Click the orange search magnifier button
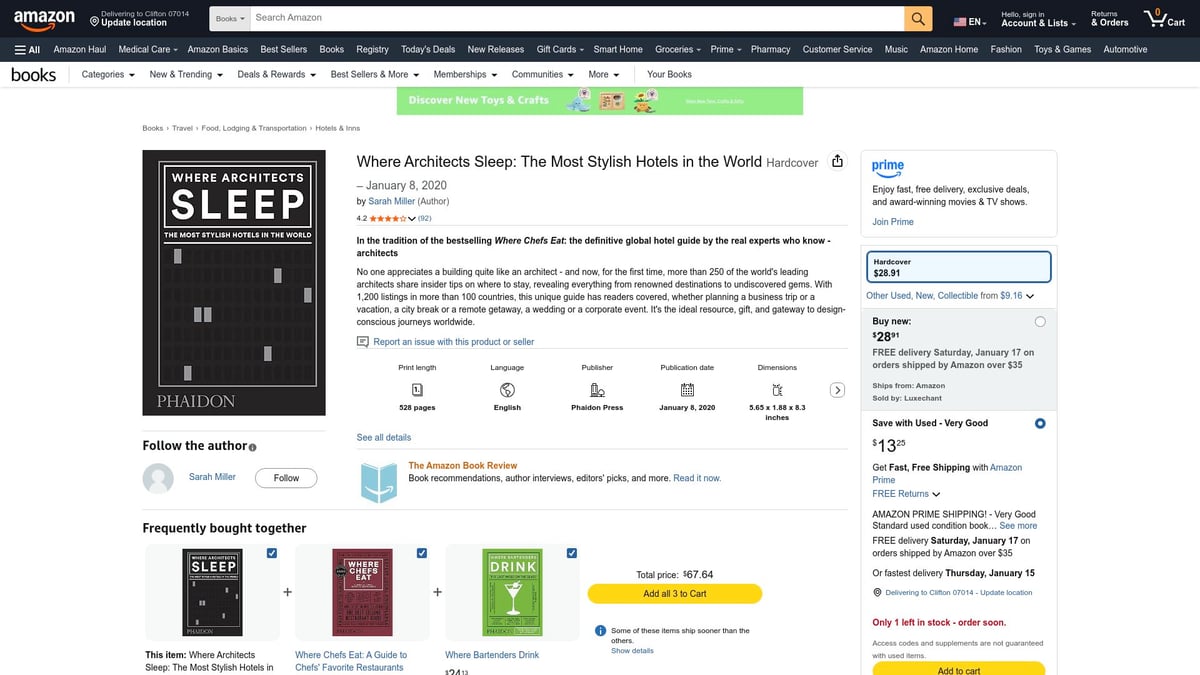The height and width of the screenshot is (675, 1200). (x=917, y=18)
